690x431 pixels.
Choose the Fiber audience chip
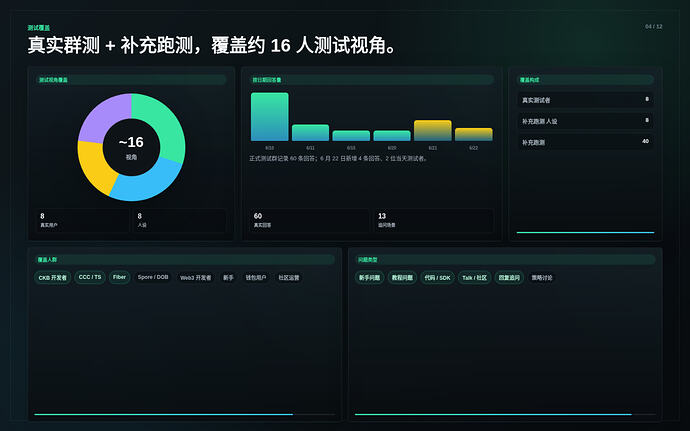click(119, 277)
